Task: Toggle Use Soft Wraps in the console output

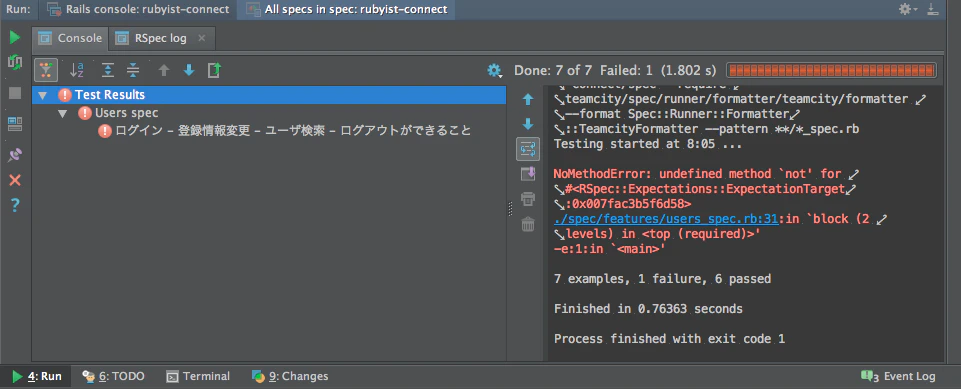Action: point(528,149)
